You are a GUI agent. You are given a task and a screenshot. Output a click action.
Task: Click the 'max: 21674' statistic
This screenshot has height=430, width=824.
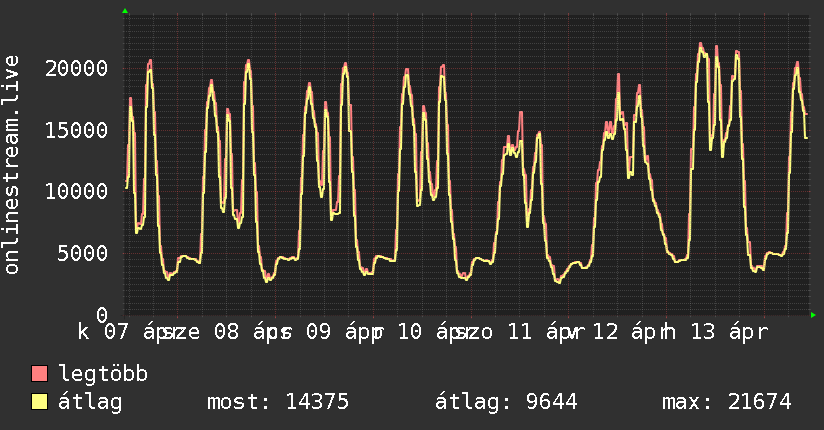726,402
